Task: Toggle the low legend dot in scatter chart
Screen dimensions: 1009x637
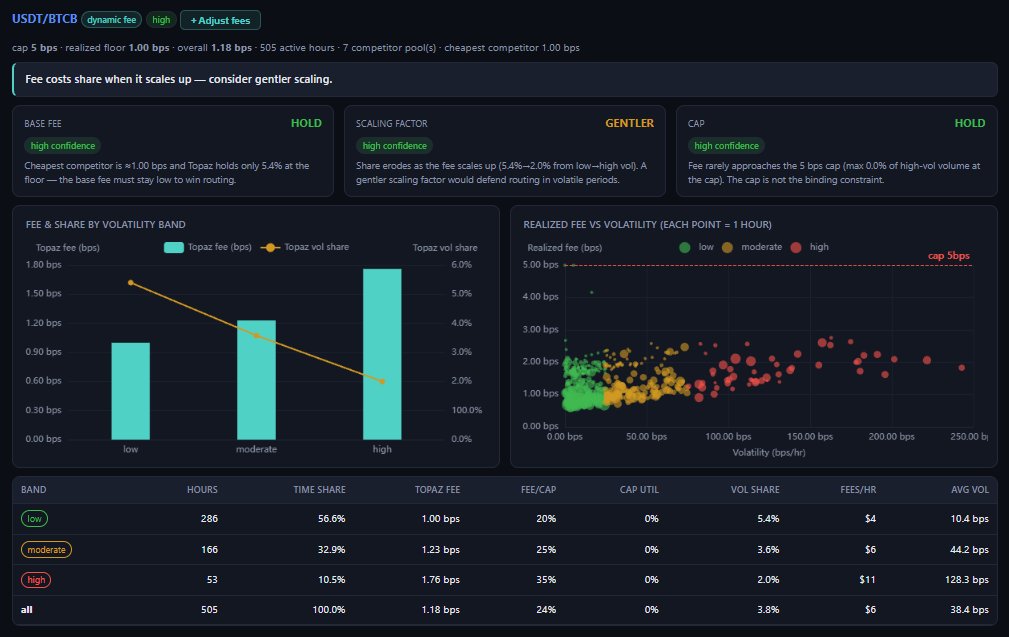Action: [685, 247]
